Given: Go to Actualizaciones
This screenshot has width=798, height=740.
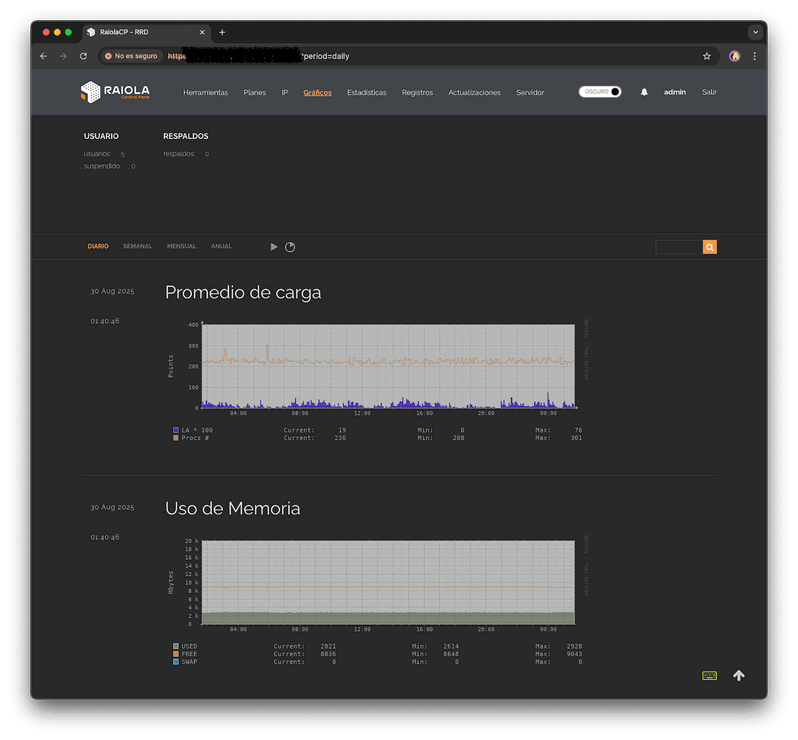Looking at the screenshot, I should click(x=474, y=93).
